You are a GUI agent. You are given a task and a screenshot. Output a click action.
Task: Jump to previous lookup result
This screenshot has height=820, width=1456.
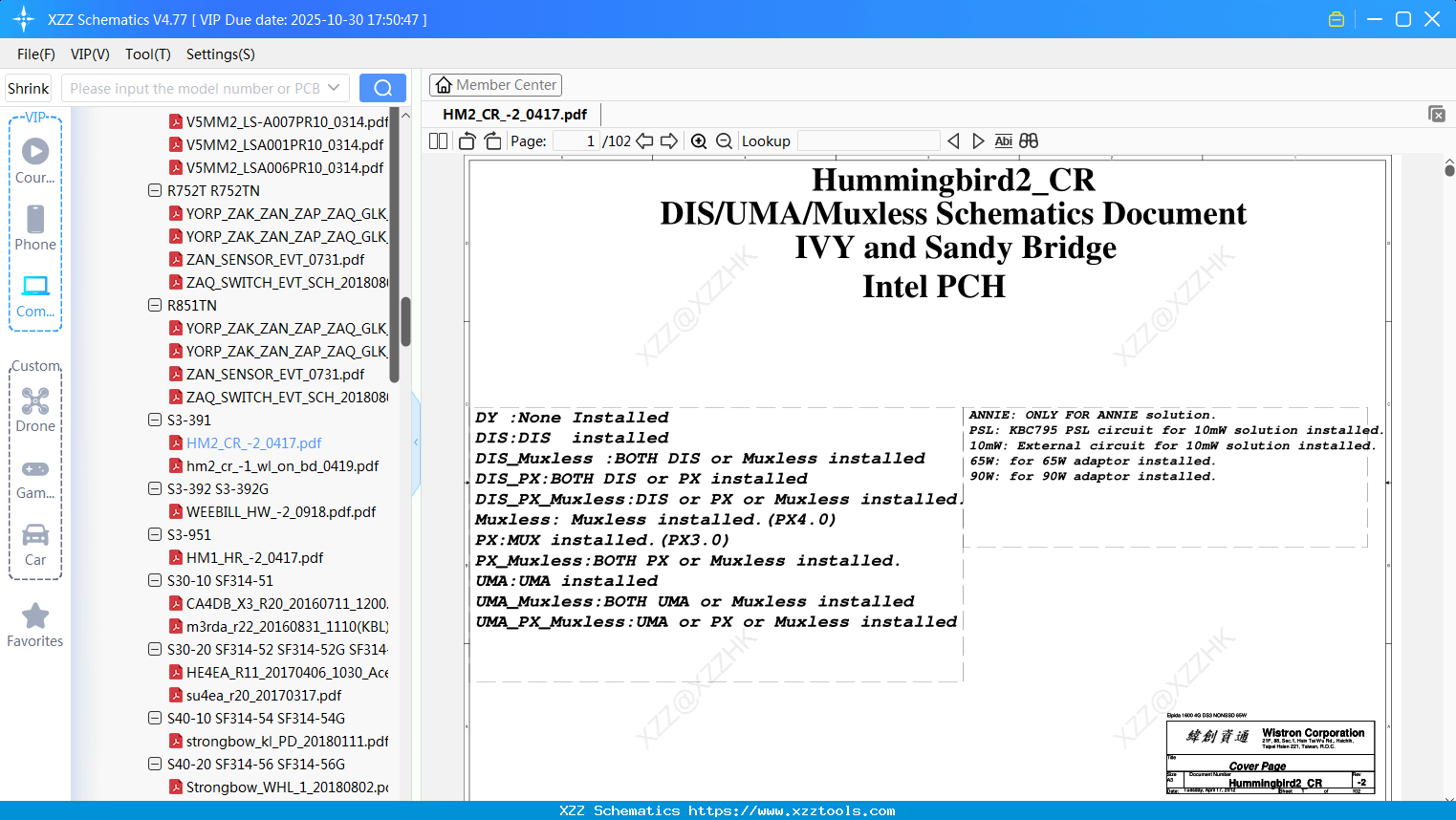pos(953,141)
